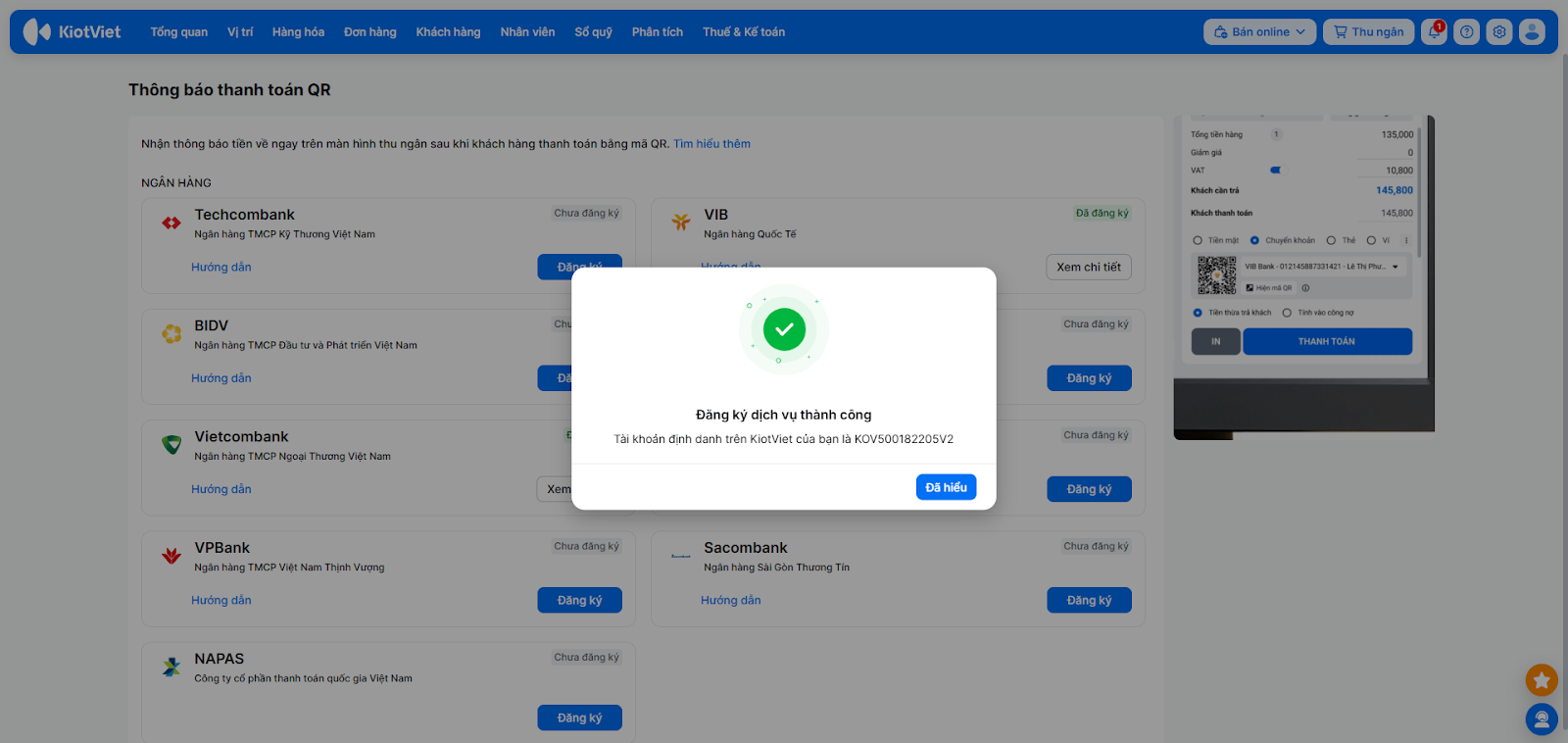Screen dimensions: 1568x743
Task: Open the Sổ quỹ menu
Action: click(594, 31)
